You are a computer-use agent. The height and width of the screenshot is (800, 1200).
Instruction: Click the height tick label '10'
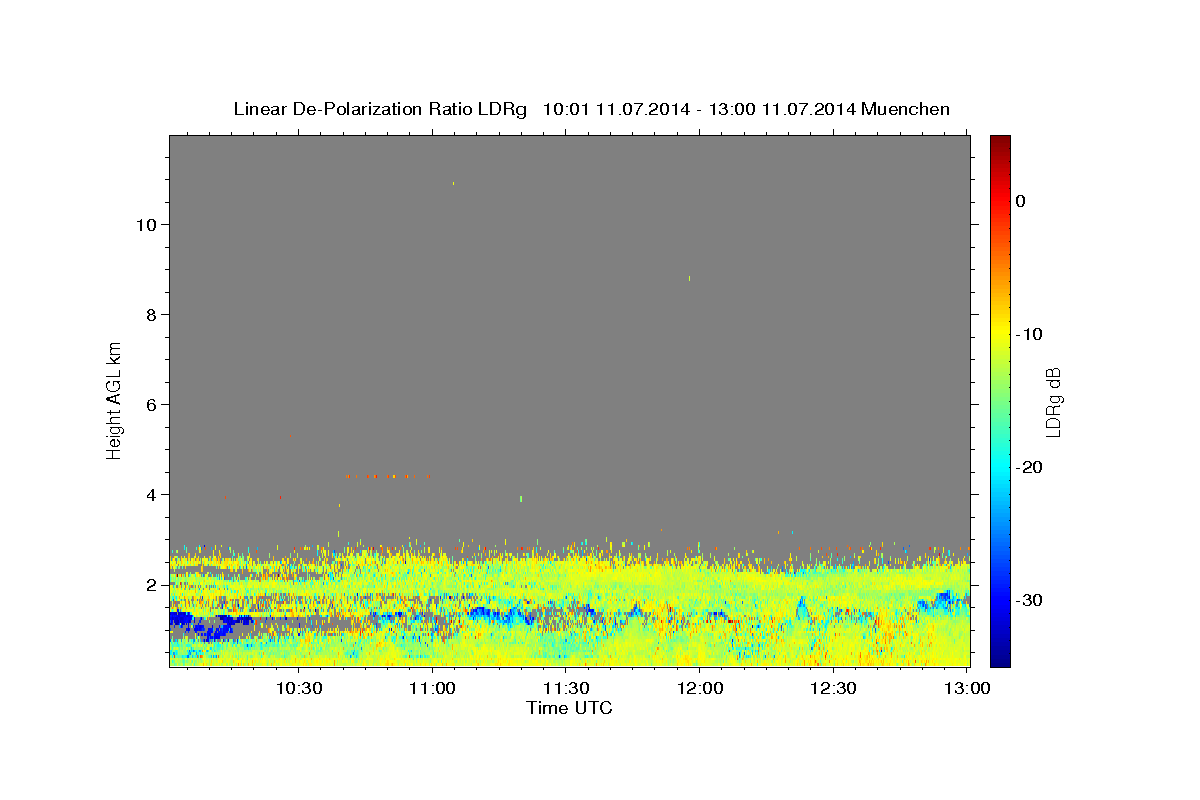[146, 225]
